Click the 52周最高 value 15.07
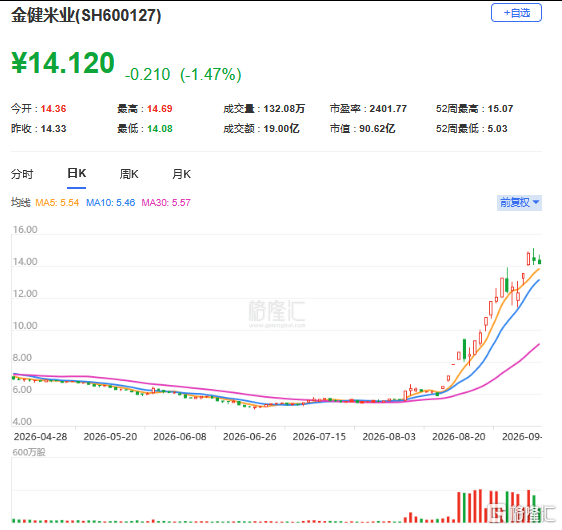Screen dimensions: 562x530 click(x=500, y=109)
